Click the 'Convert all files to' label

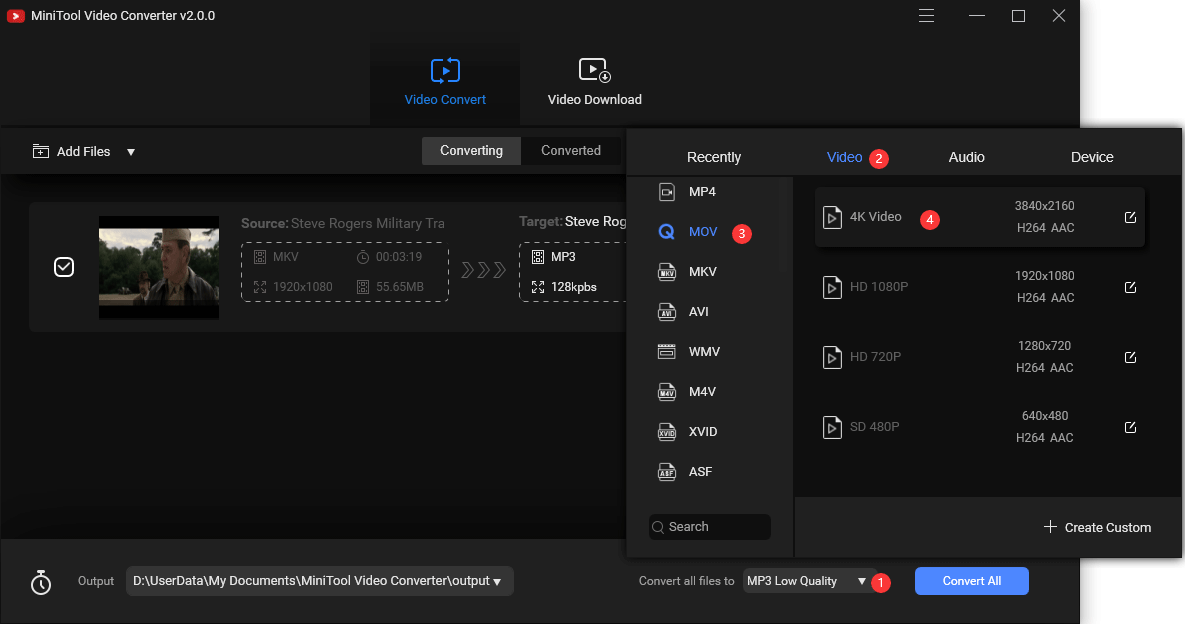[x=686, y=581]
